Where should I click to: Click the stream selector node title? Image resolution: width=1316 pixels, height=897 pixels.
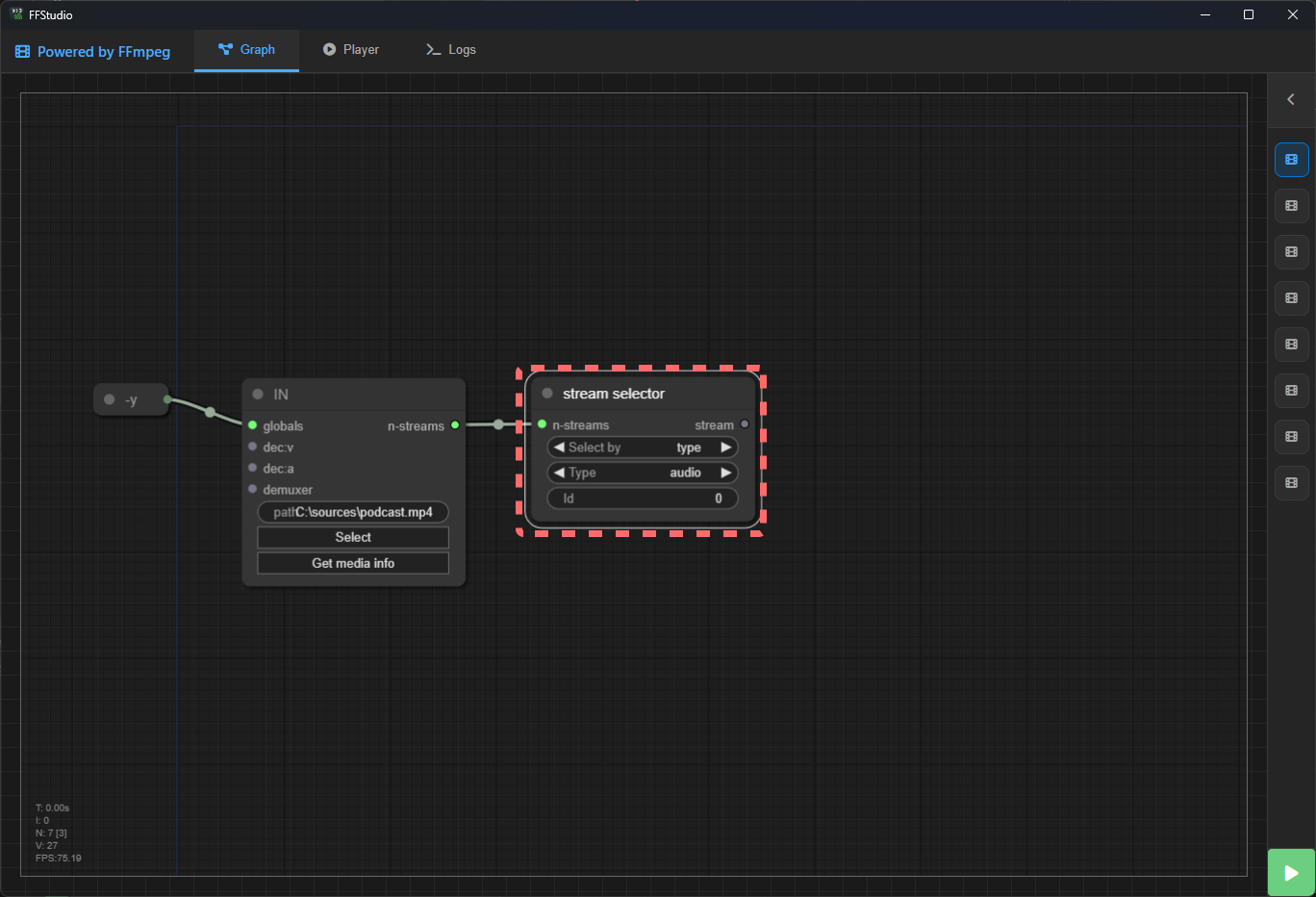point(614,394)
